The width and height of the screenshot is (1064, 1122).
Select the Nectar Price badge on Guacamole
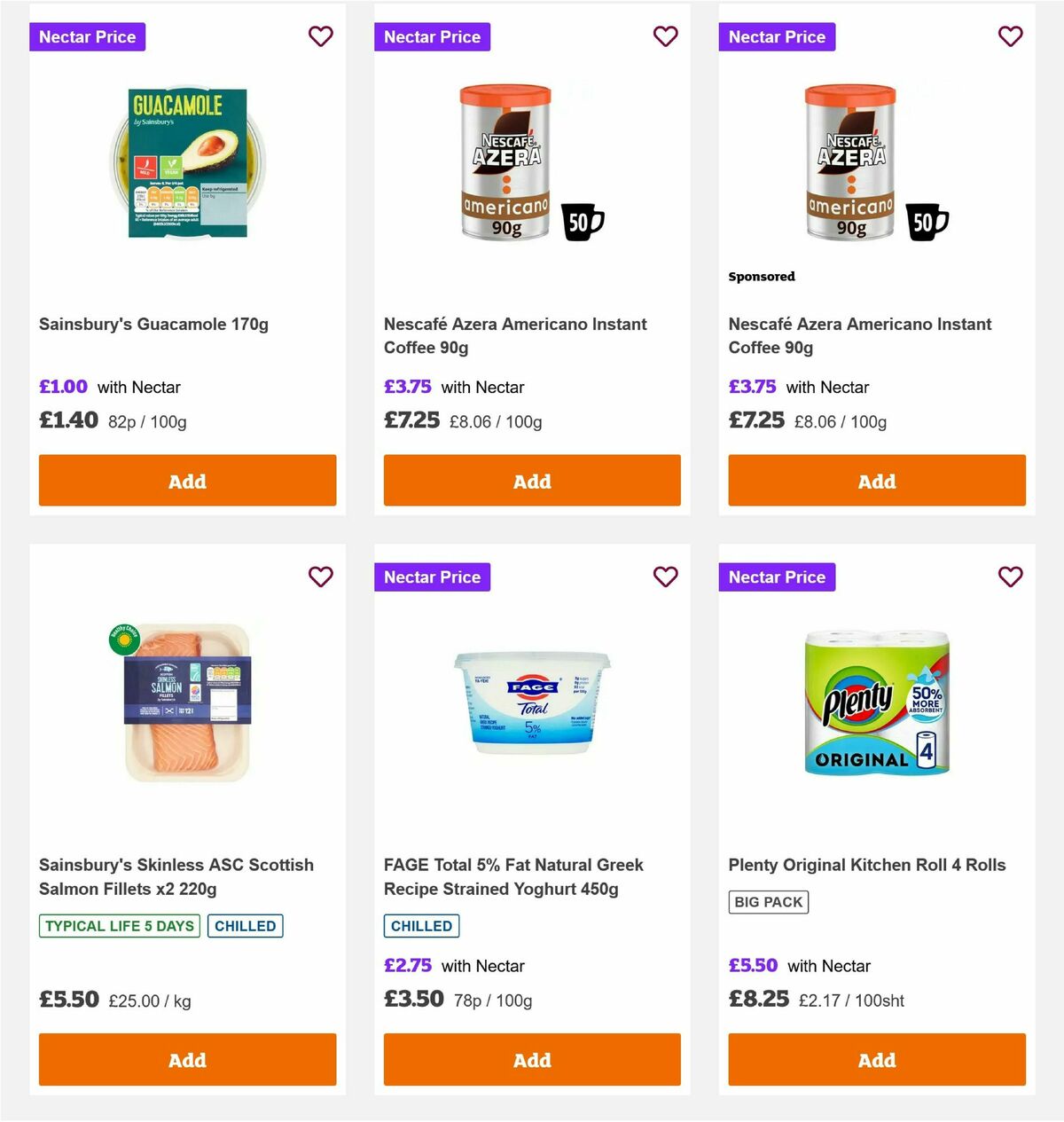point(87,36)
